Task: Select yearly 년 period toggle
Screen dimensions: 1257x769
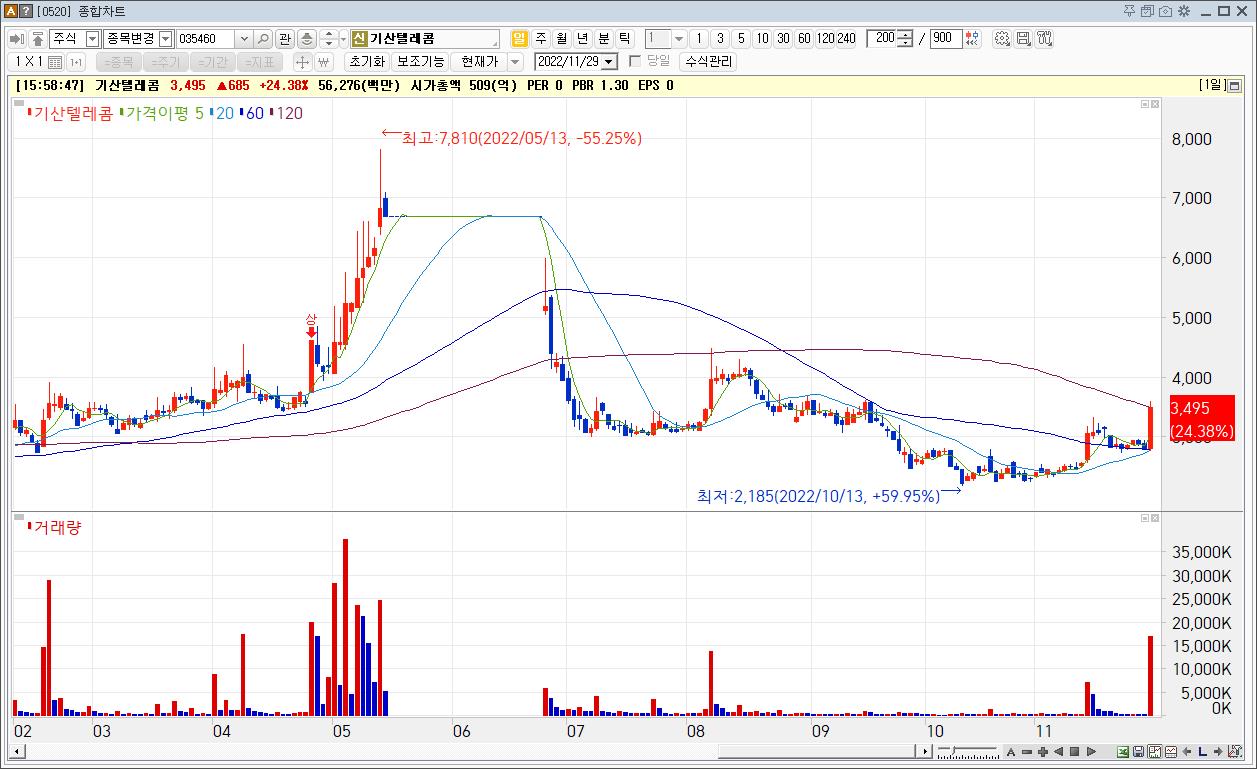Action: point(582,38)
